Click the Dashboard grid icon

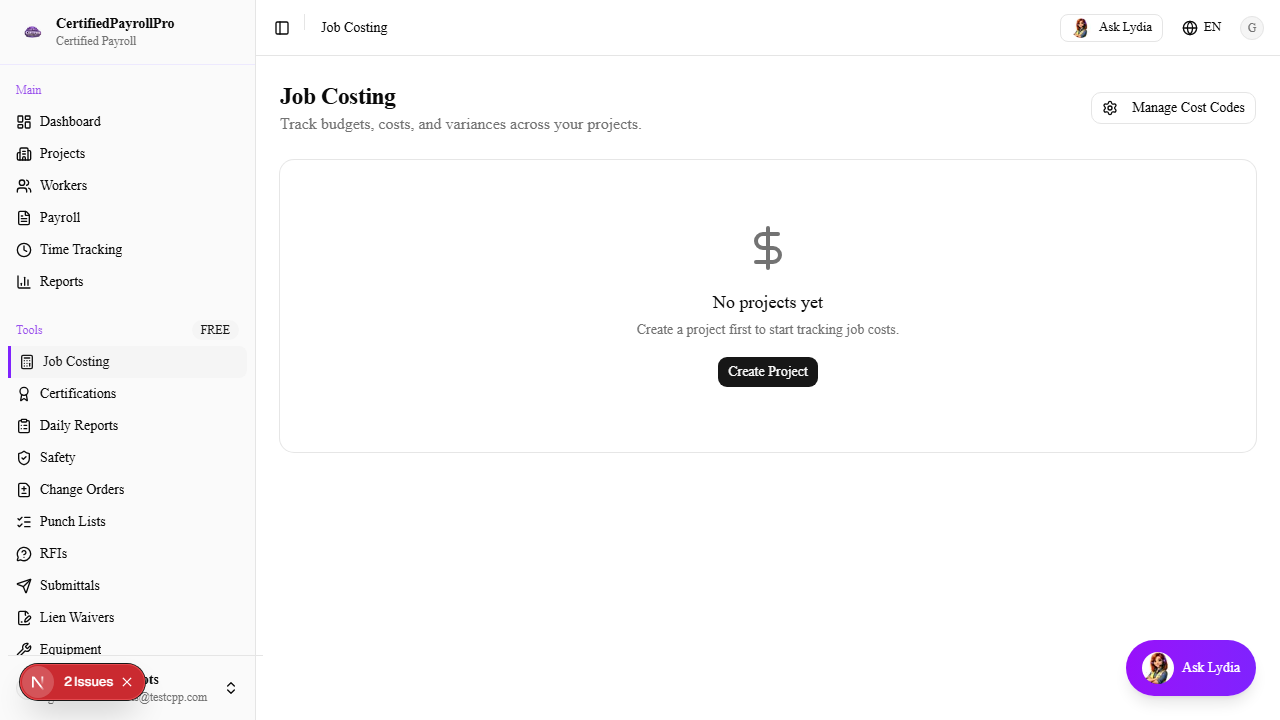24,122
